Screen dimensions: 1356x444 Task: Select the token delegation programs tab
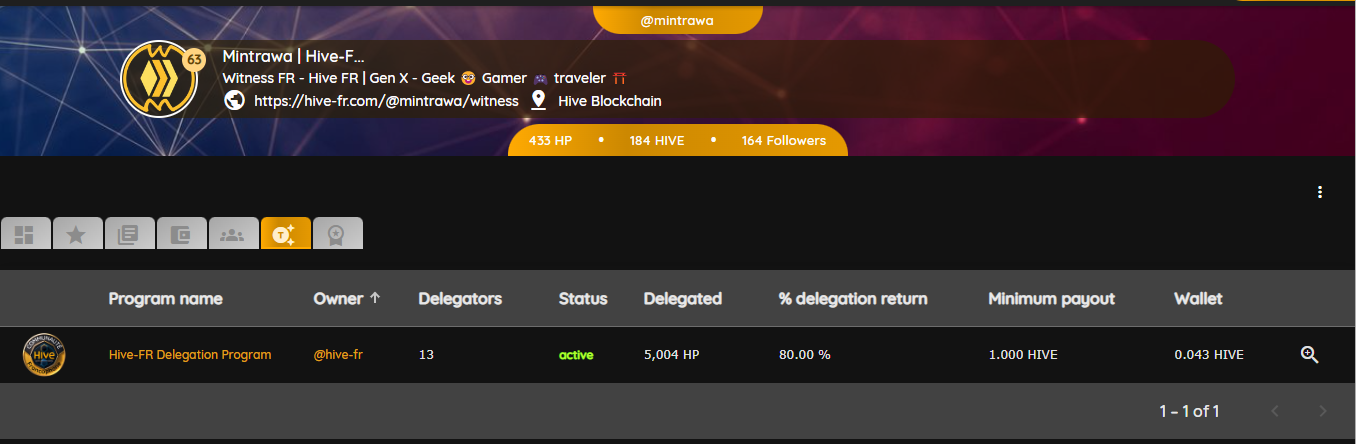(285, 234)
